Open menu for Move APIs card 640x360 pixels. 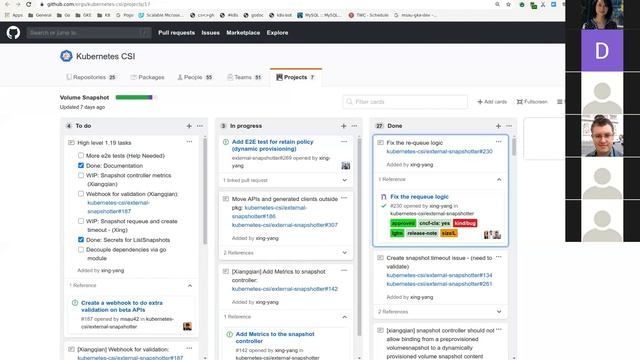pos(344,198)
